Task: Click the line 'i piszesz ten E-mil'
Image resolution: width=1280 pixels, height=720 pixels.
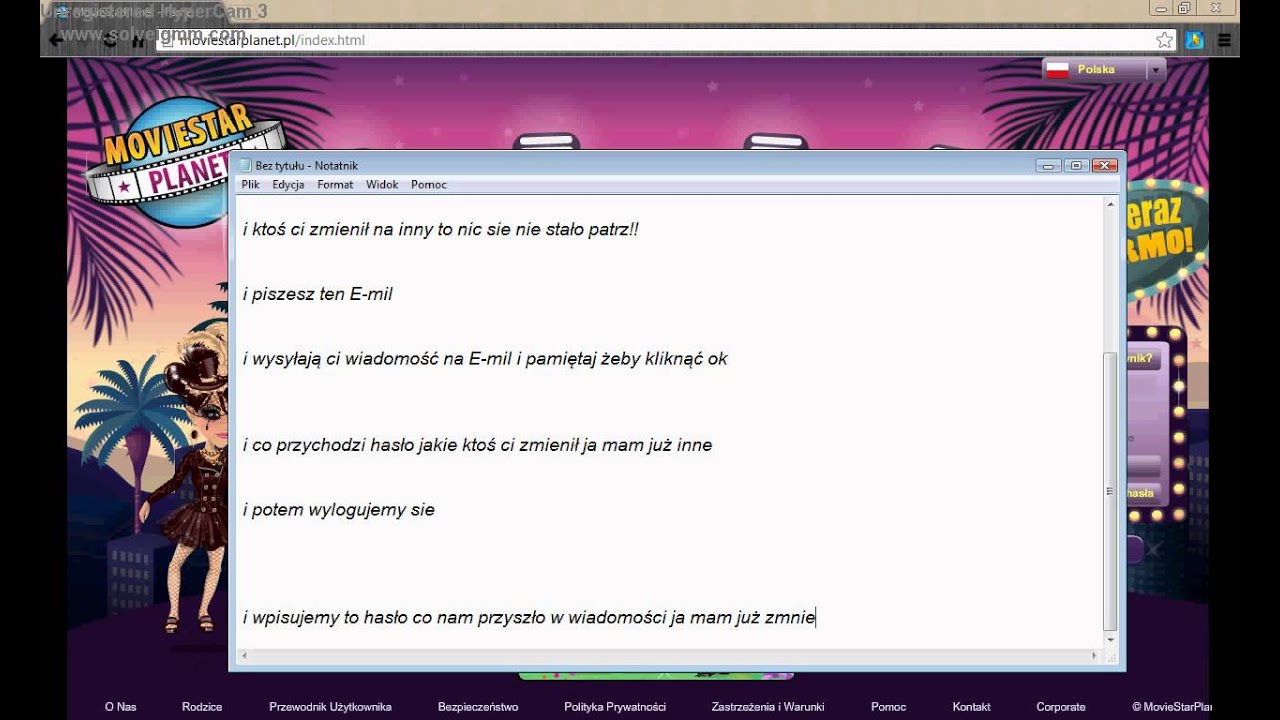Action: point(318,294)
